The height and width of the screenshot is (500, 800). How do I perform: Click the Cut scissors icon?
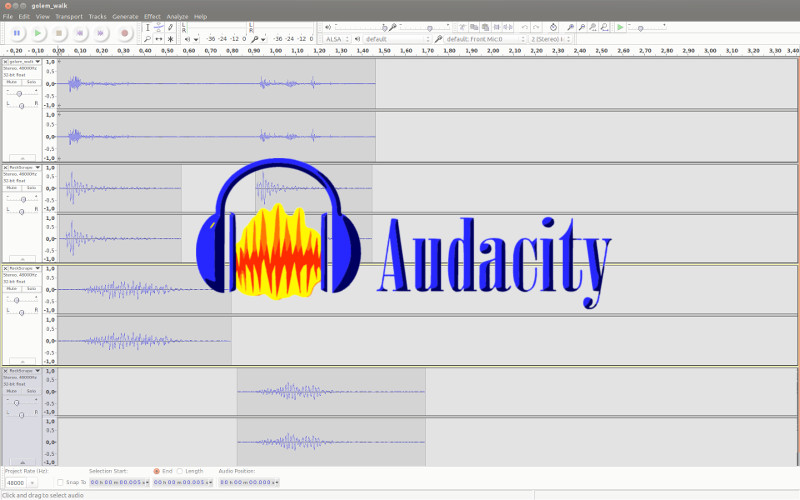click(x=463, y=27)
